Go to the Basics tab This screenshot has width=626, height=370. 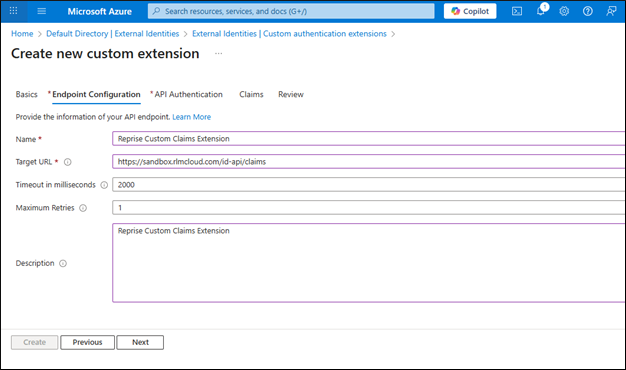(x=26, y=95)
